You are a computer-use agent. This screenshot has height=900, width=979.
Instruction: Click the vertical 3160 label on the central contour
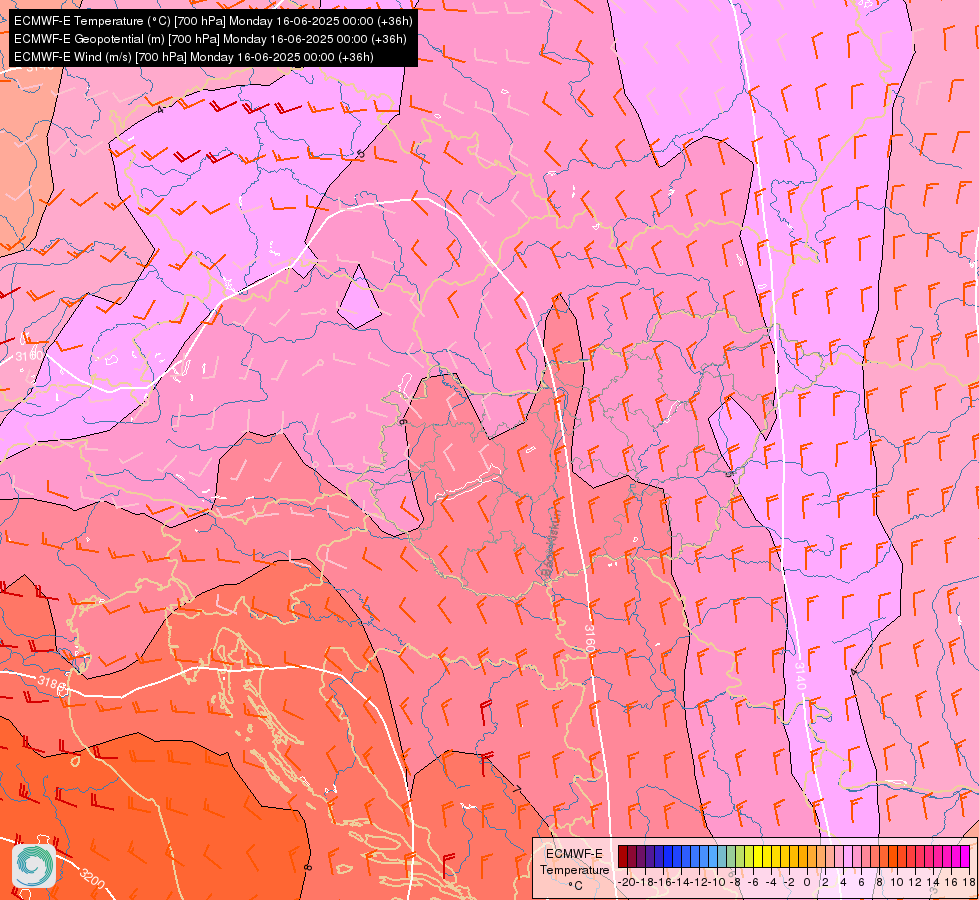coord(589,638)
